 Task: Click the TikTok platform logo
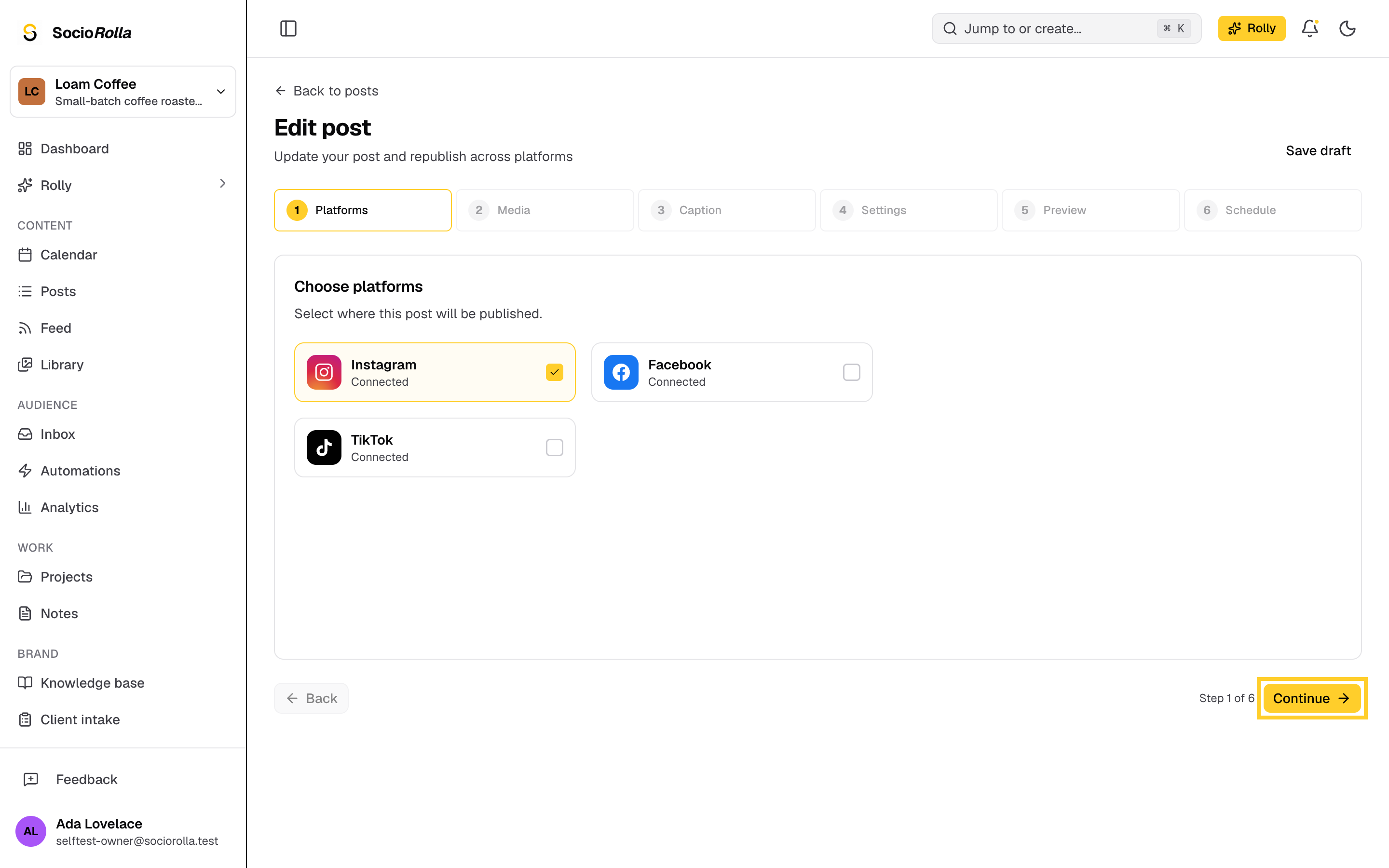tap(324, 447)
